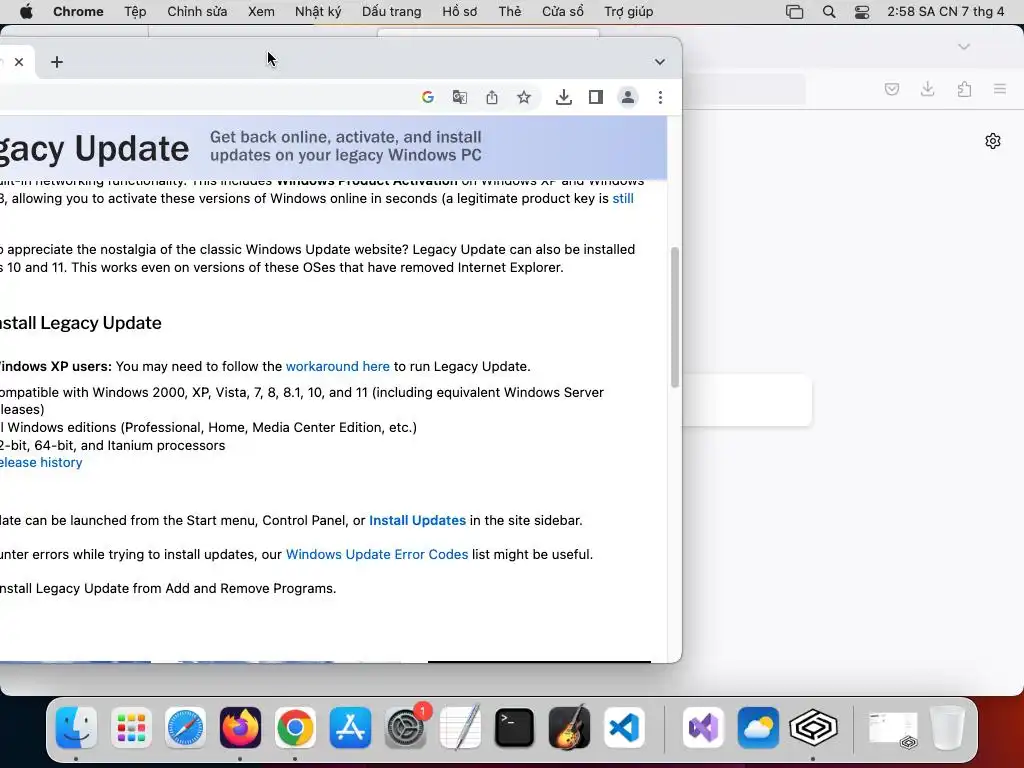The height and width of the screenshot is (768, 1024).
Task: Open extensions puzzle icon in Firefox window
Action: tap(964, 89)
